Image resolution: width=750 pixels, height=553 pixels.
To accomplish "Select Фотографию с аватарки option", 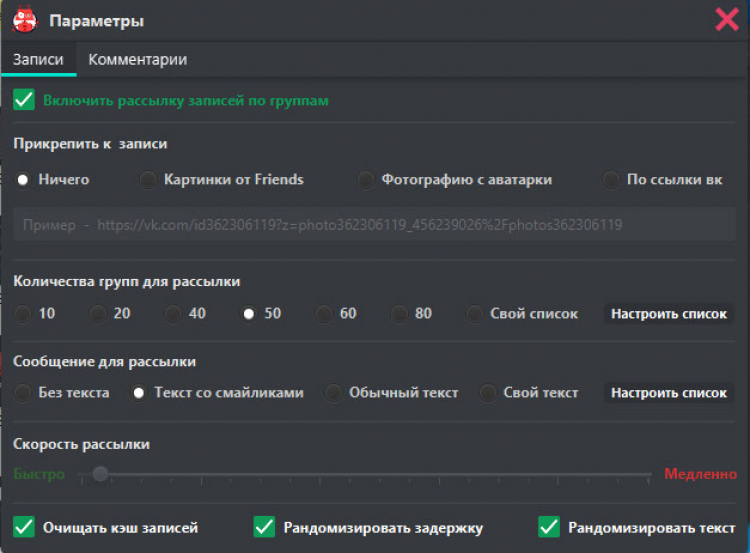I will [365, 180].
